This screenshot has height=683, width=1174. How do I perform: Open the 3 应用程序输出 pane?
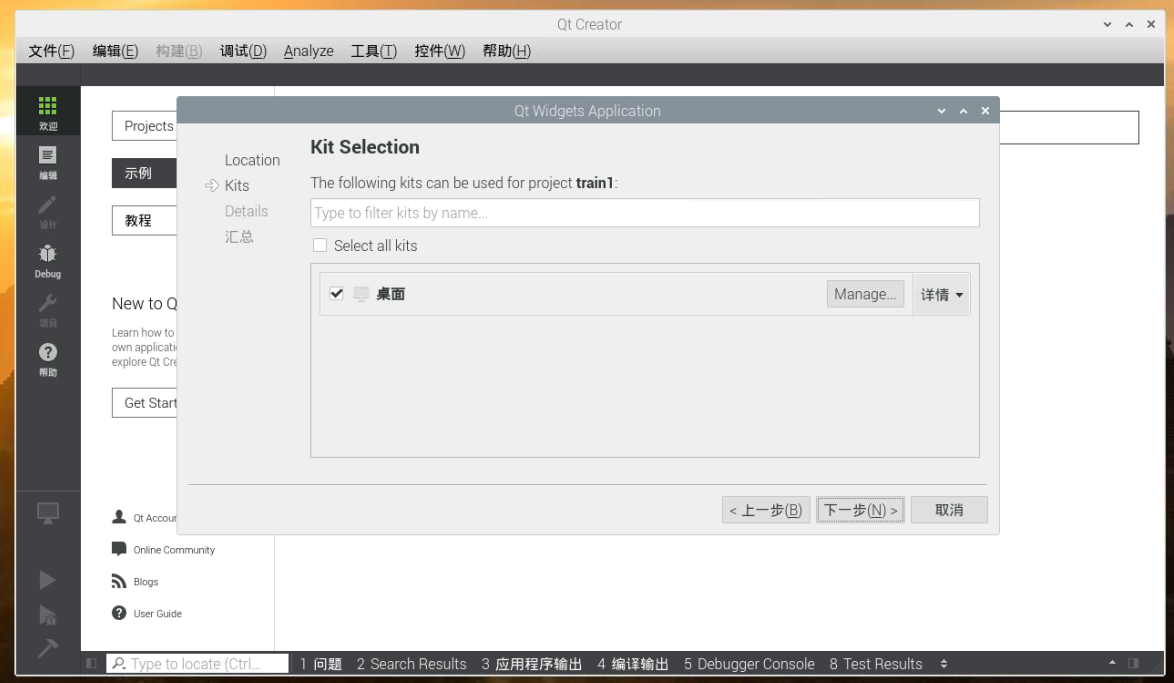(x=532, y=664)
